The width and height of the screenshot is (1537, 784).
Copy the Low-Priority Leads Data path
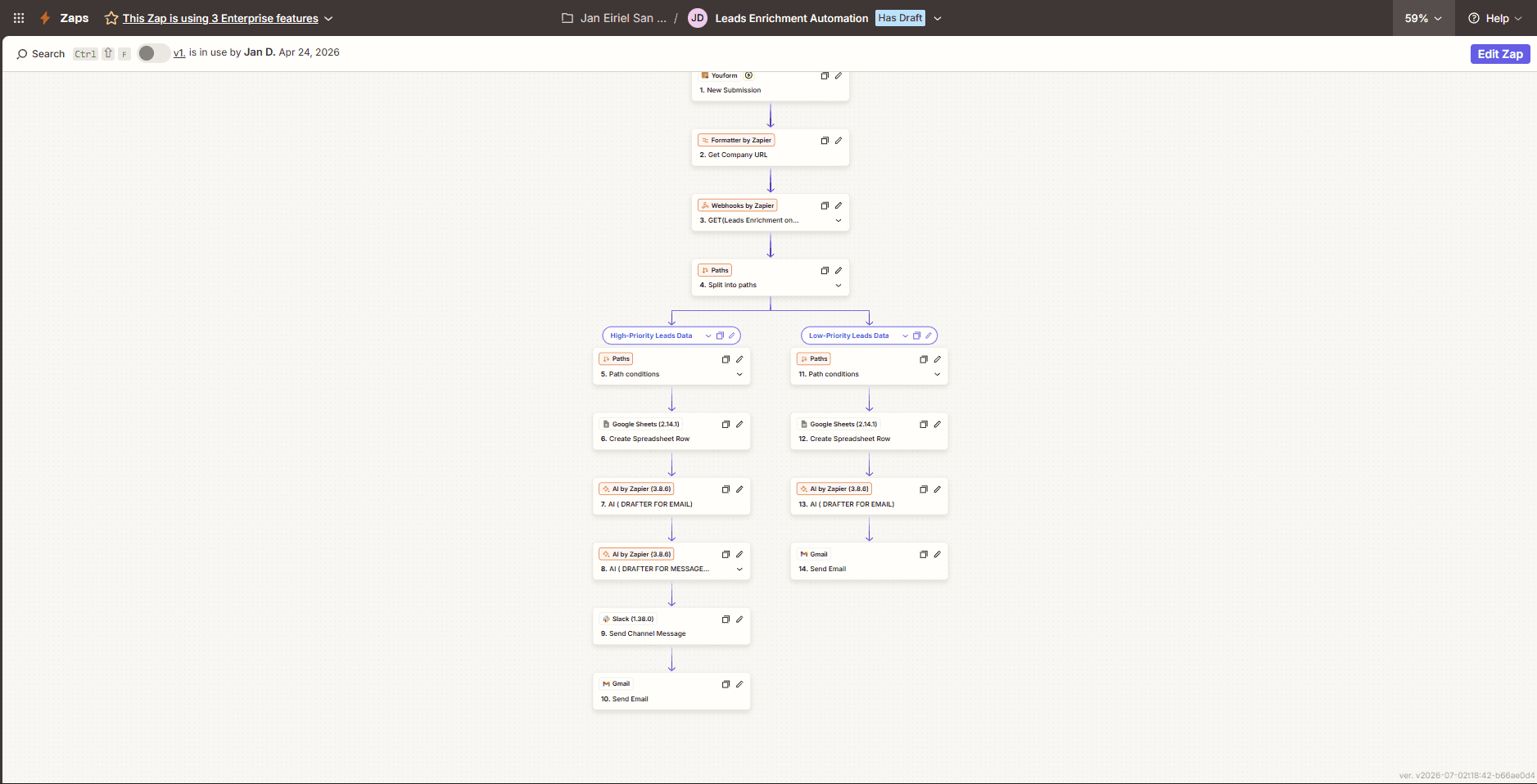point(917,336)
